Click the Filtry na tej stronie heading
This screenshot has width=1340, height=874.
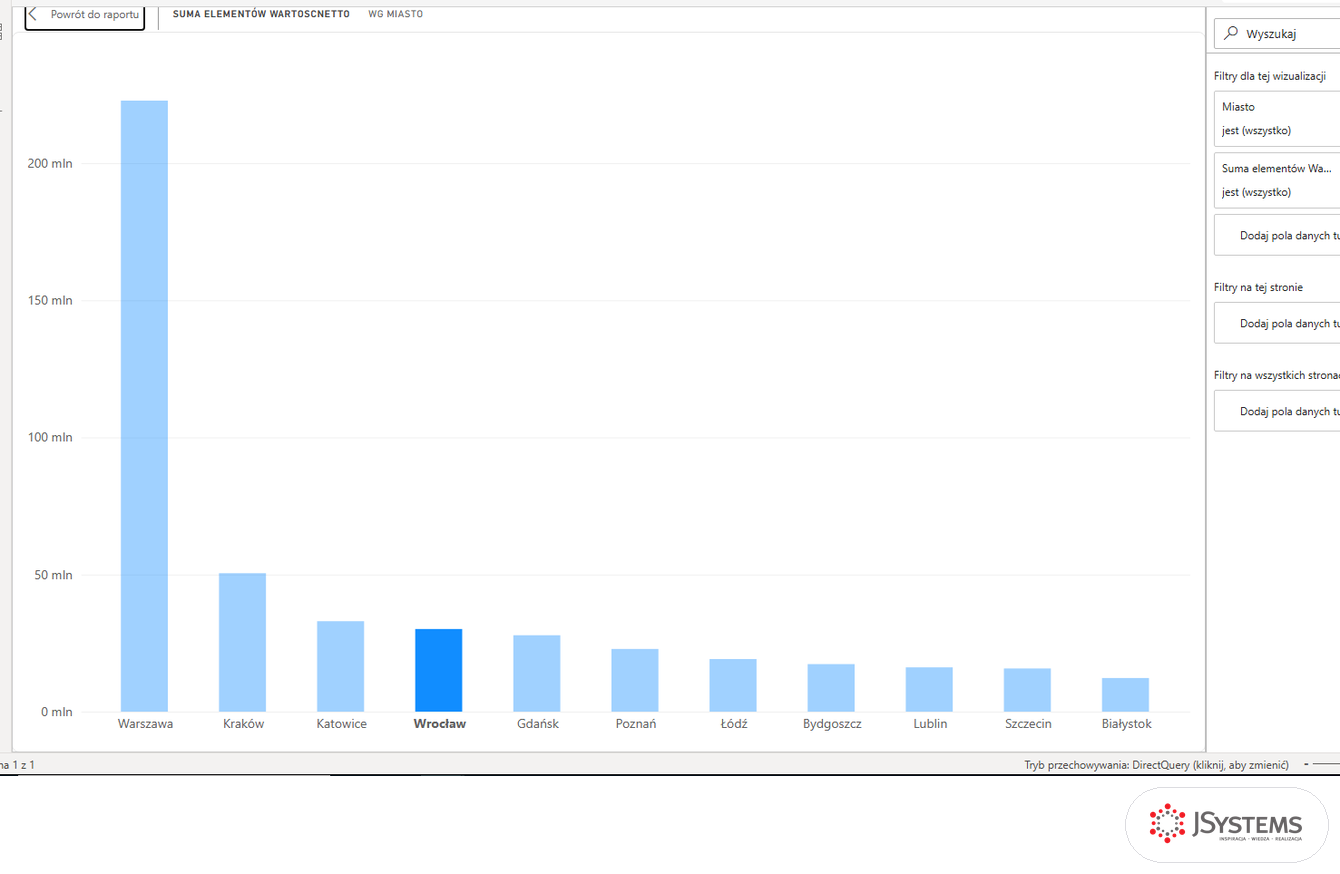1258,288
